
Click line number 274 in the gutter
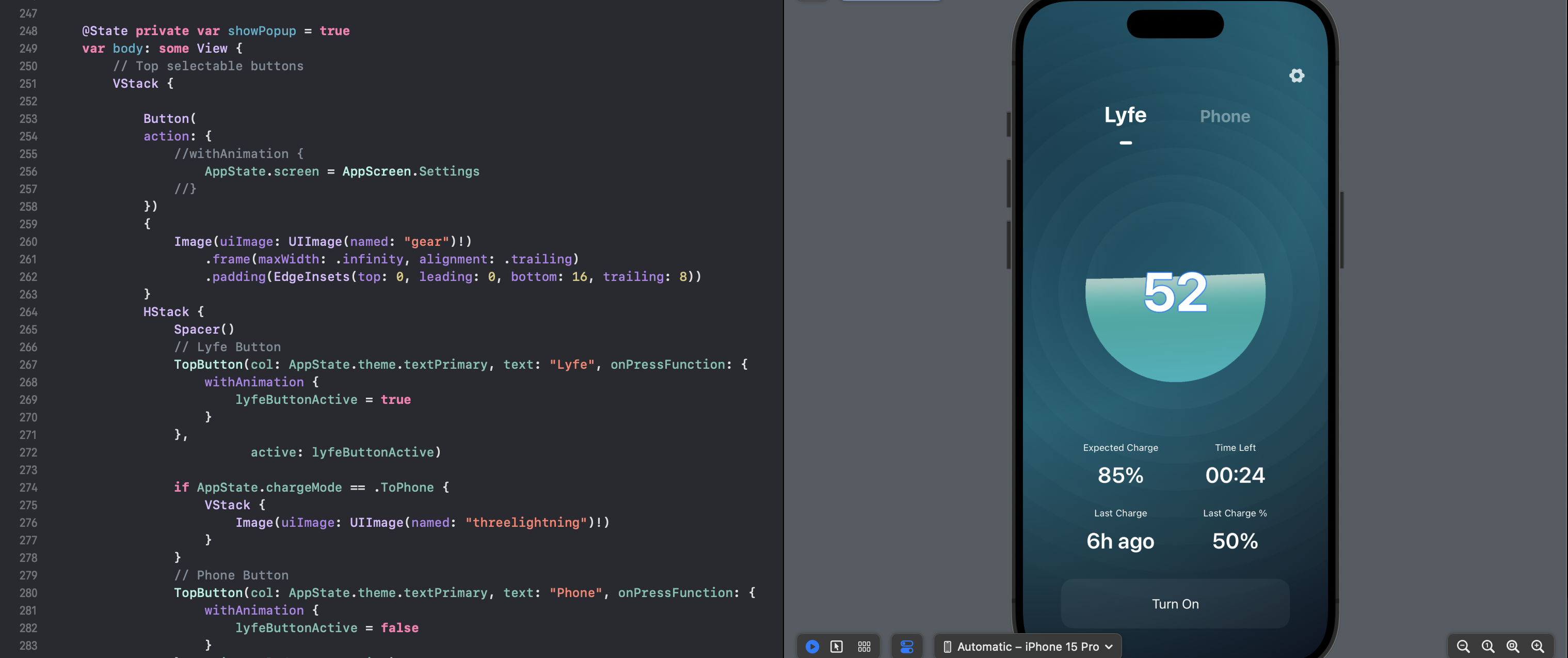[28, 488]
